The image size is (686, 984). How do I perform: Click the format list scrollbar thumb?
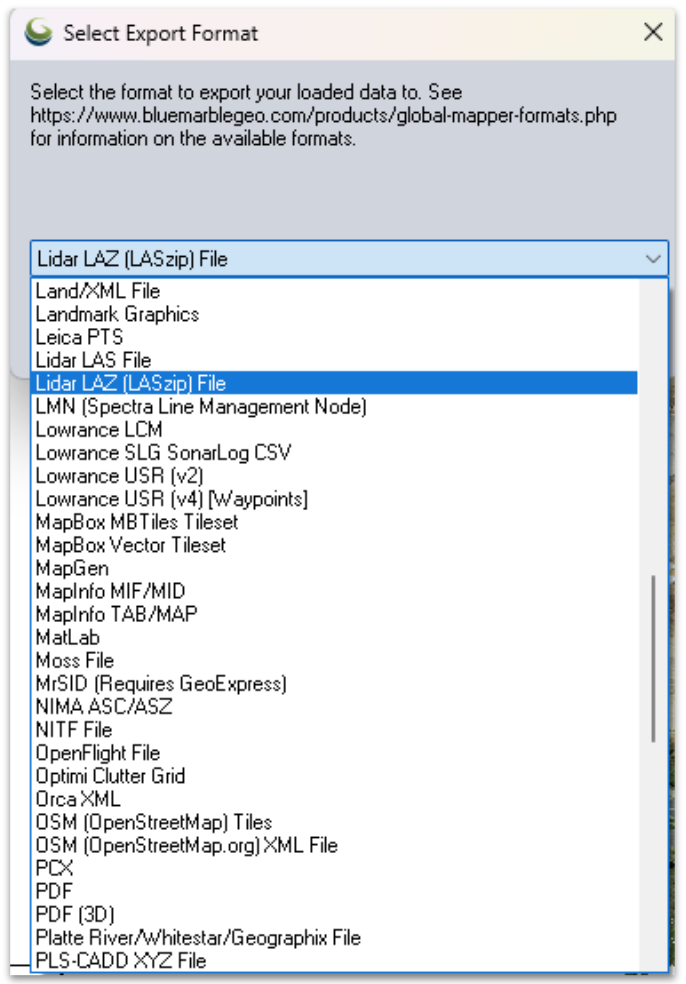653,659
